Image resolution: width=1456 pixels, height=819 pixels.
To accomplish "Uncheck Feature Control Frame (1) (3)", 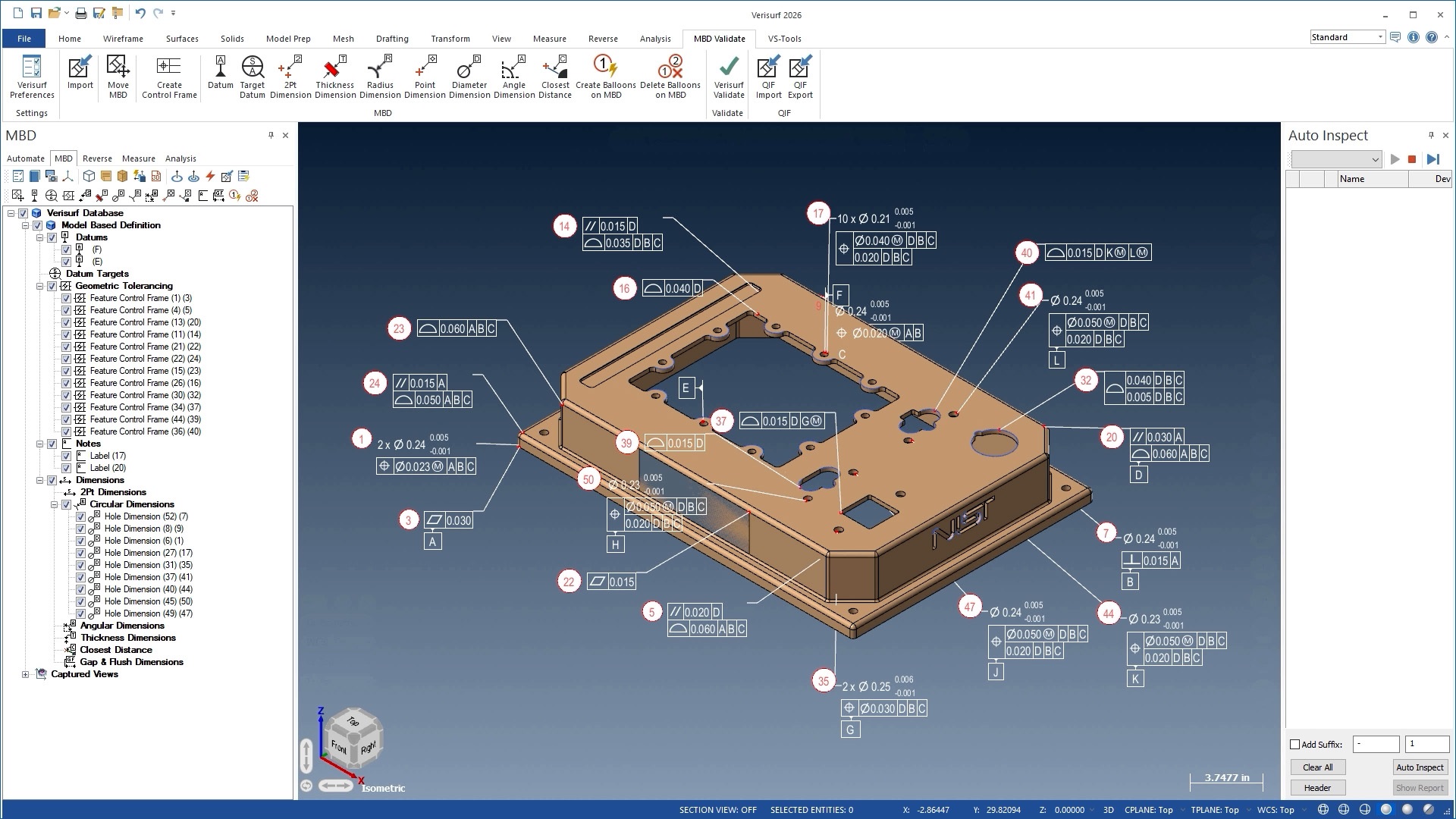I will point(66,298).
